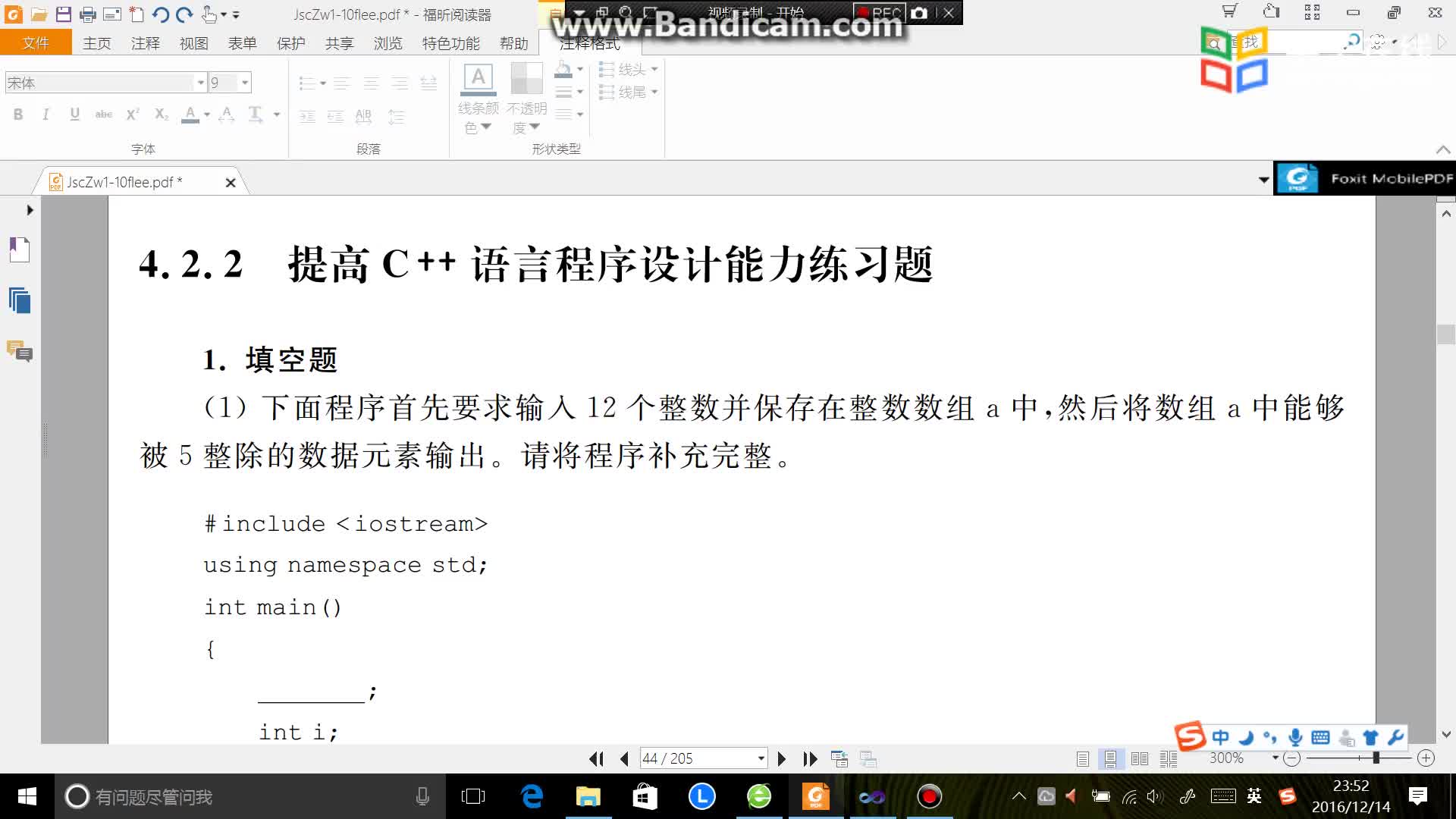This screenshot has width=1456, height=819.
Task: Jump to the first page
Action: (x=597, y=758)
